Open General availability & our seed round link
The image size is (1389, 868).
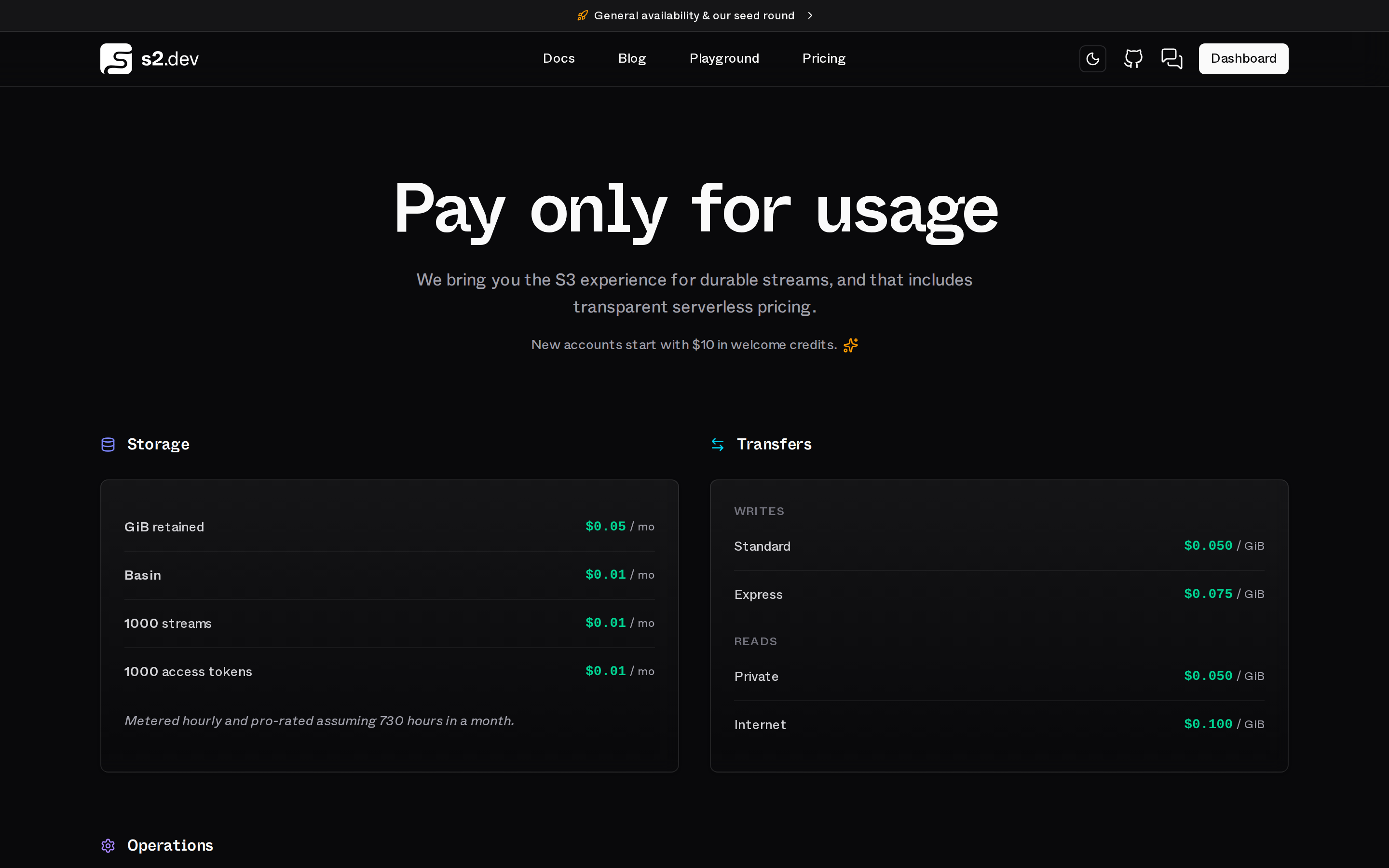[694, 15]
